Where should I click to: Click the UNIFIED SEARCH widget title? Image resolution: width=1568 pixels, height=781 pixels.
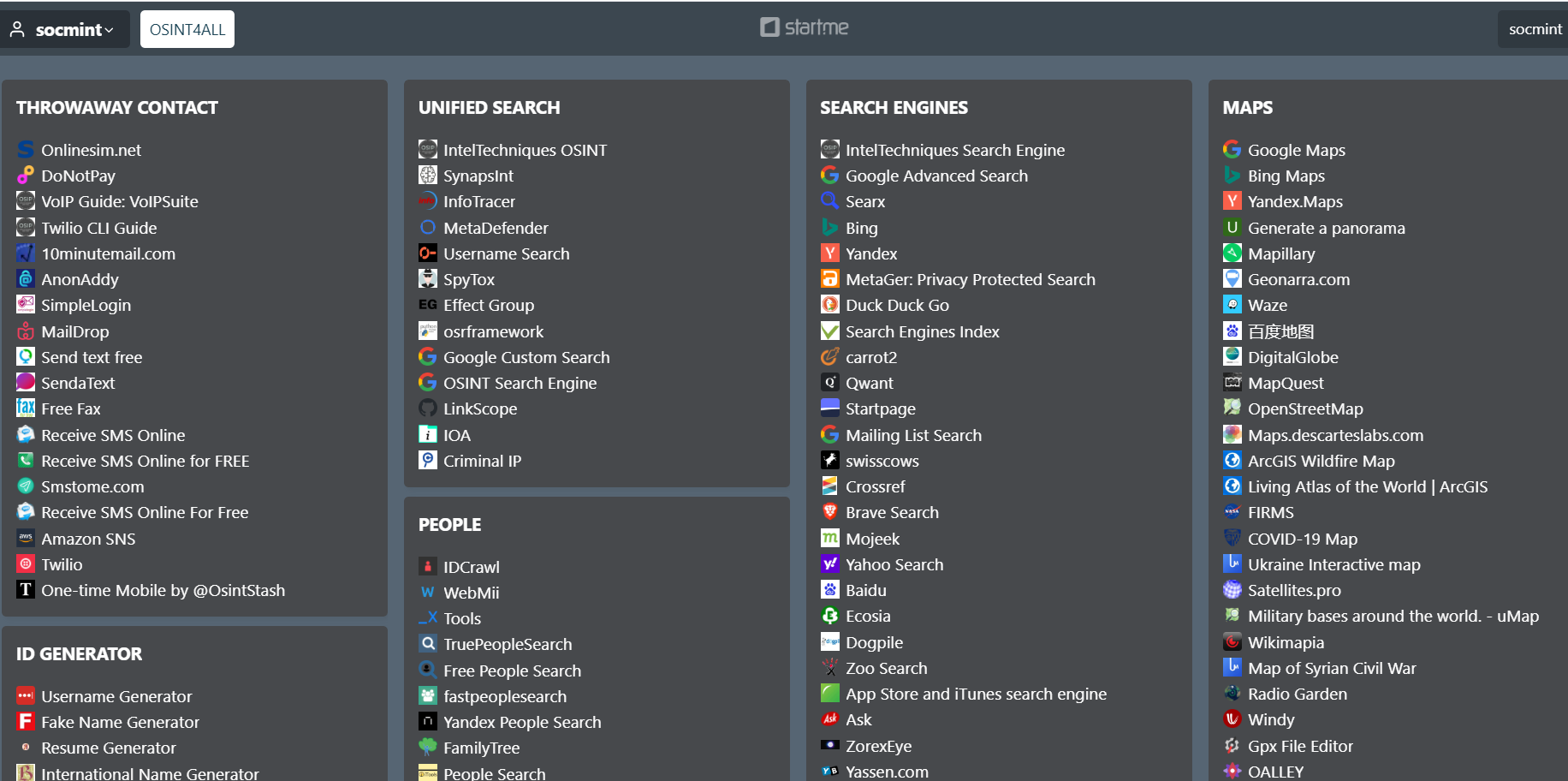pyautogui.click(x=489, y=108)
